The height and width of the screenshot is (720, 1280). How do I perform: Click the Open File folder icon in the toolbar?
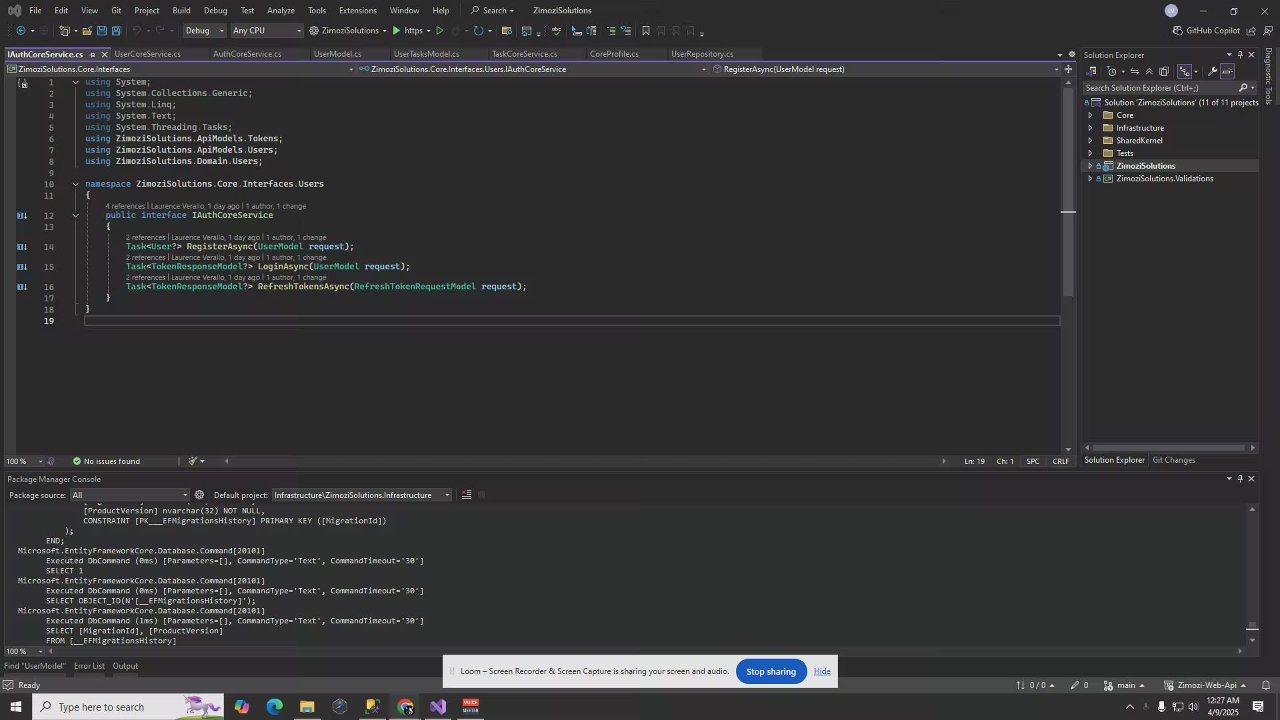click(87, 31)
